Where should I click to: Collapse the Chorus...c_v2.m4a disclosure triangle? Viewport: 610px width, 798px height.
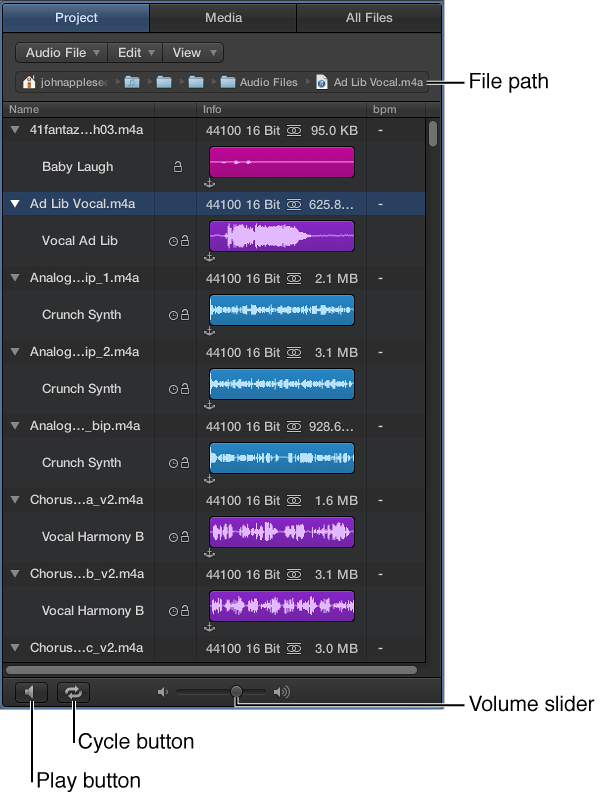click(15, 647)
